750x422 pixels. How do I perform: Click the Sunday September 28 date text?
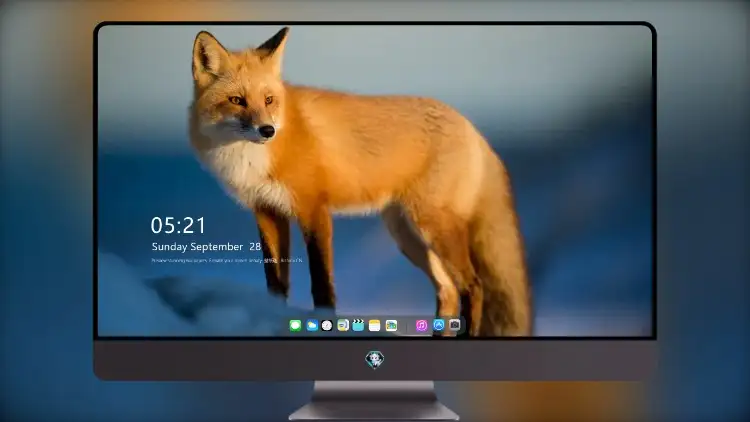click(x=206, y=247)
